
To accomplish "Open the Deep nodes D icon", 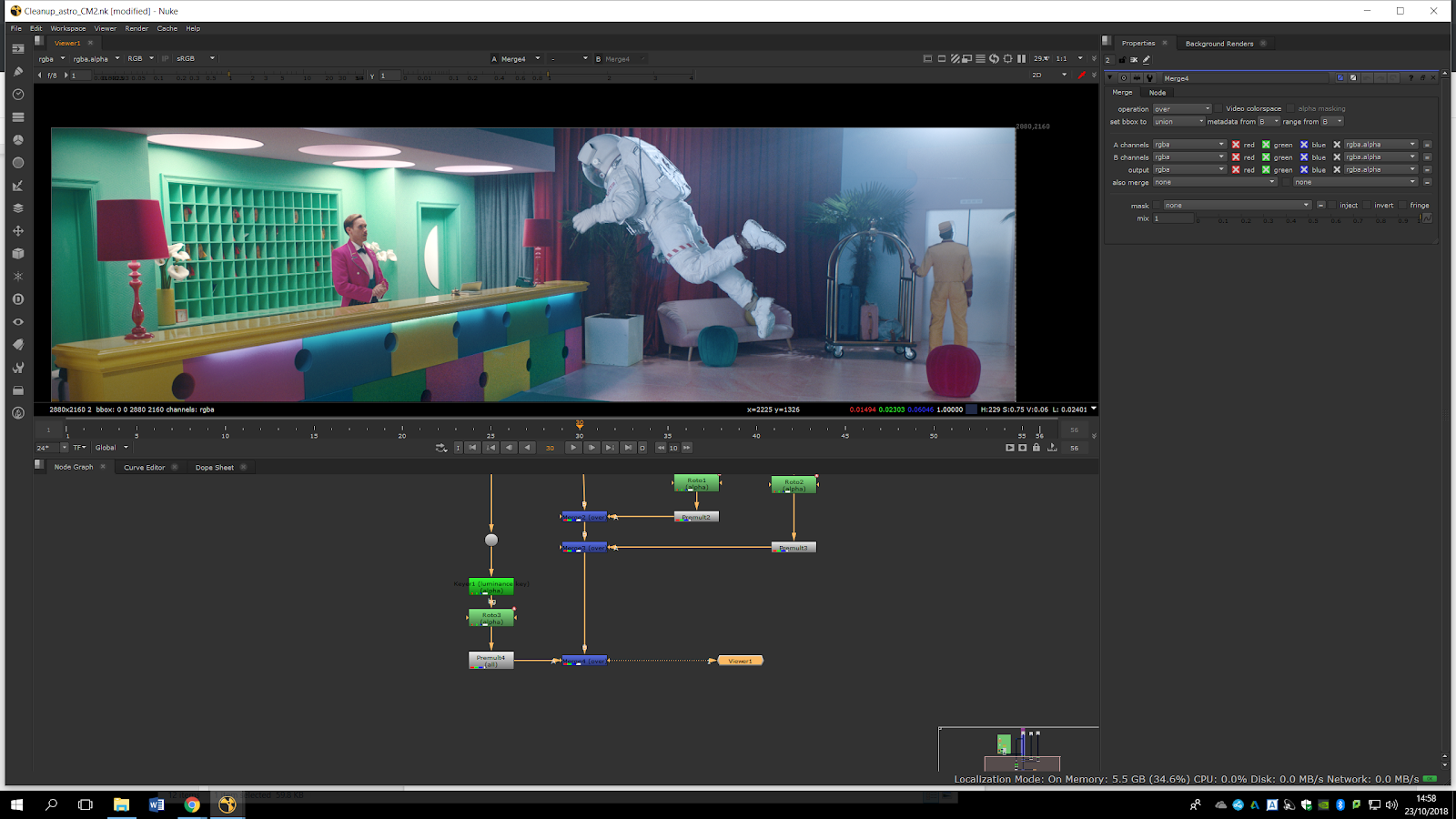I will (x=17, y=299).
